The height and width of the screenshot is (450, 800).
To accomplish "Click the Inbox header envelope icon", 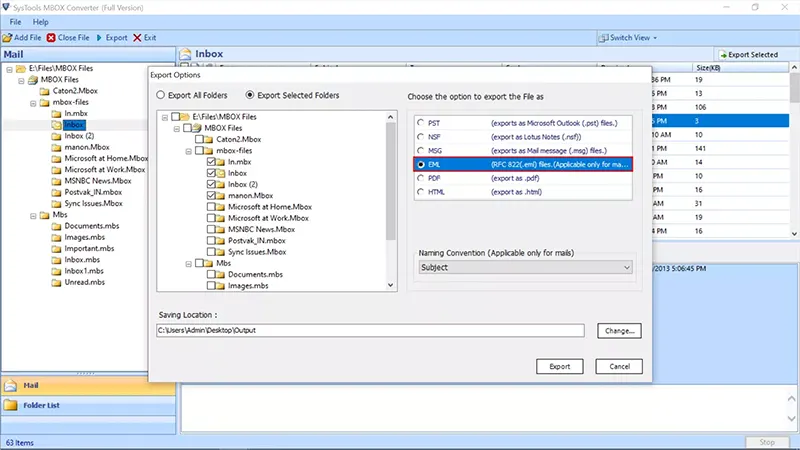I will point(186,54).
